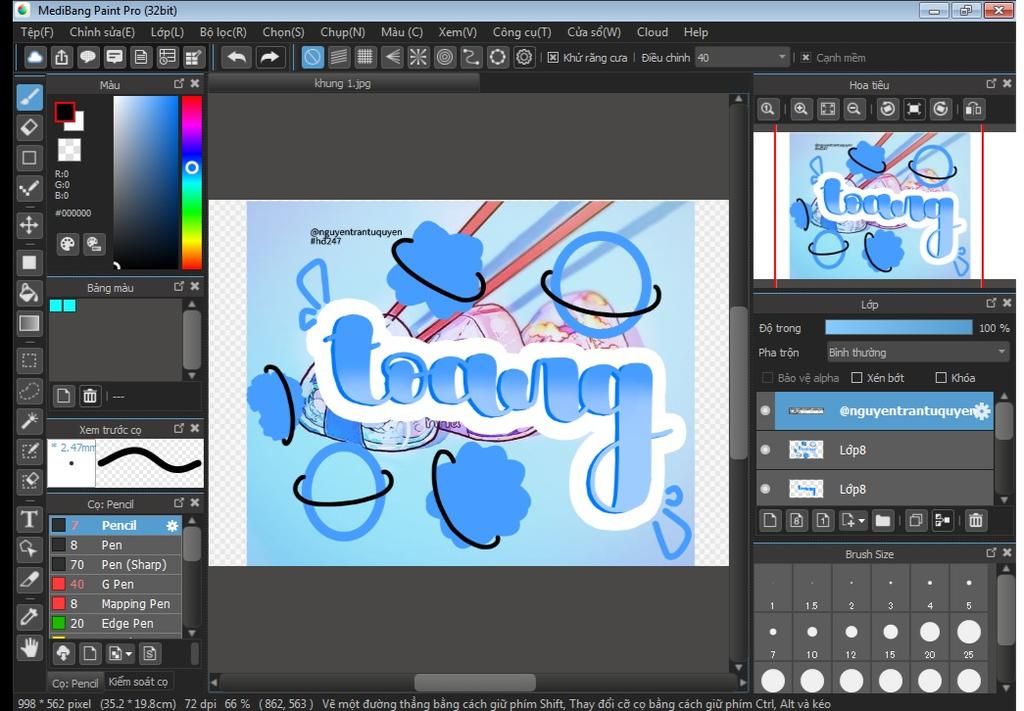Duplicate the layer in the Layers panel
This screenshot has width=1024, height=711.
click(916, 520)
